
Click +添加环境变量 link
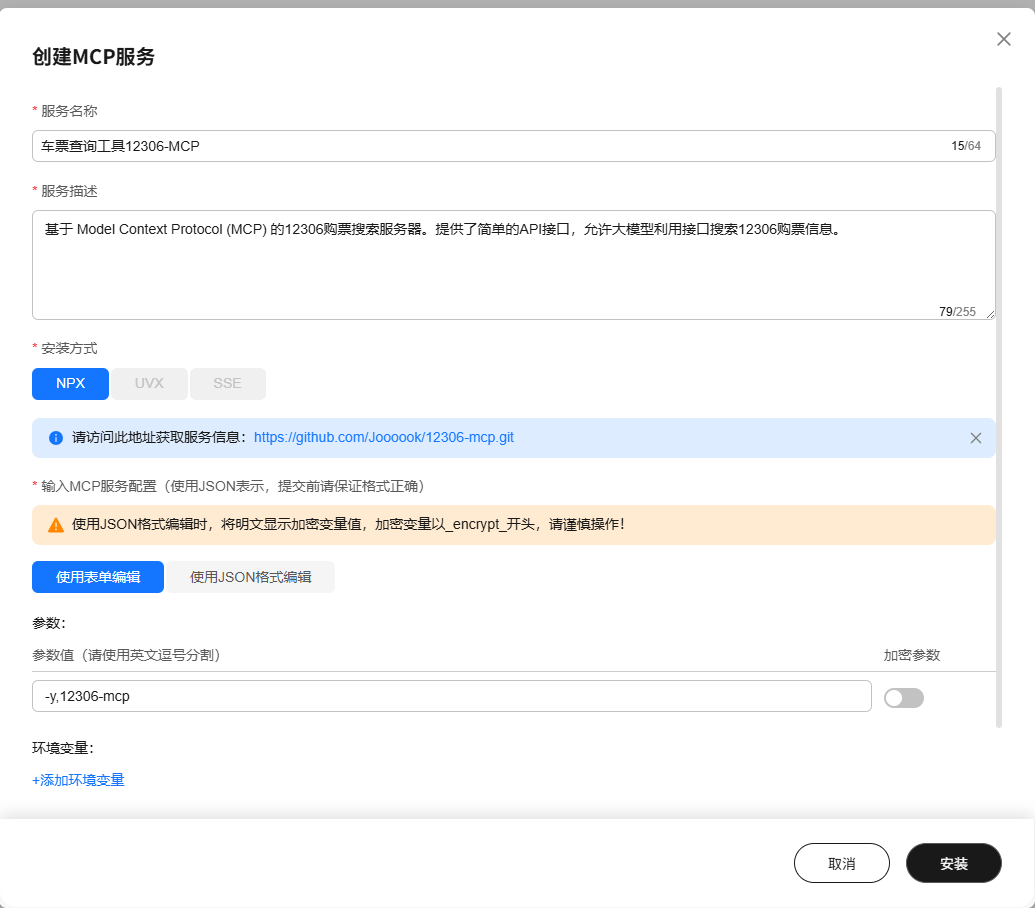pos(79,780)
